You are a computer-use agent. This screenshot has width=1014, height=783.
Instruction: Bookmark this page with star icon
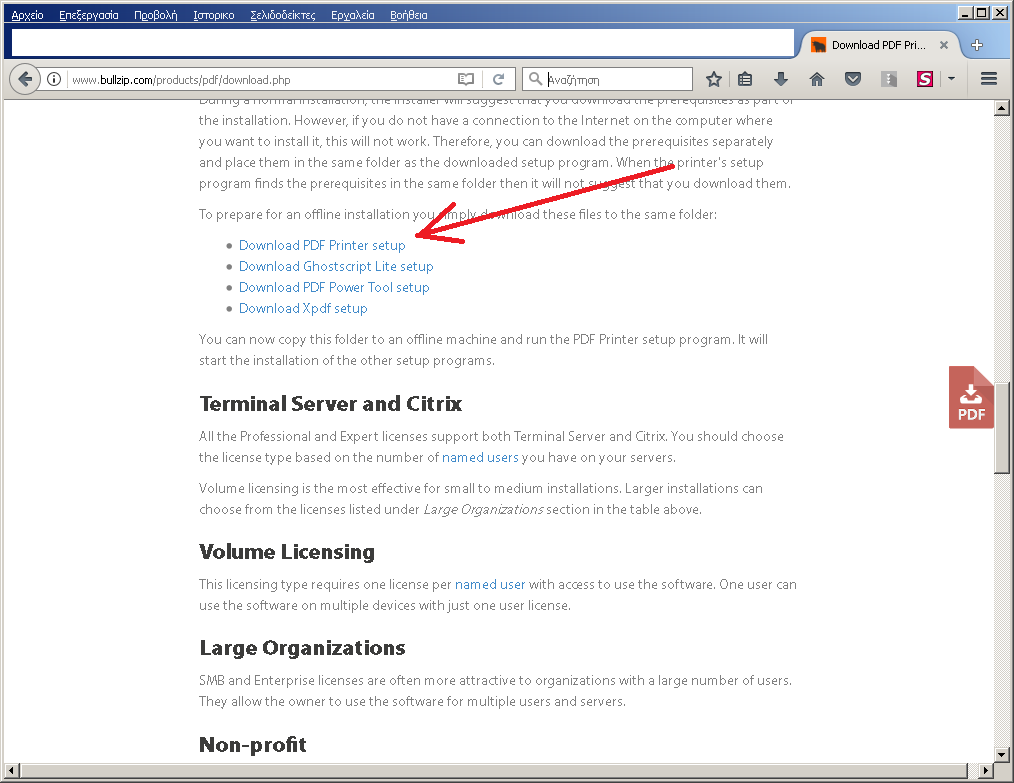(x=714, y=79)
